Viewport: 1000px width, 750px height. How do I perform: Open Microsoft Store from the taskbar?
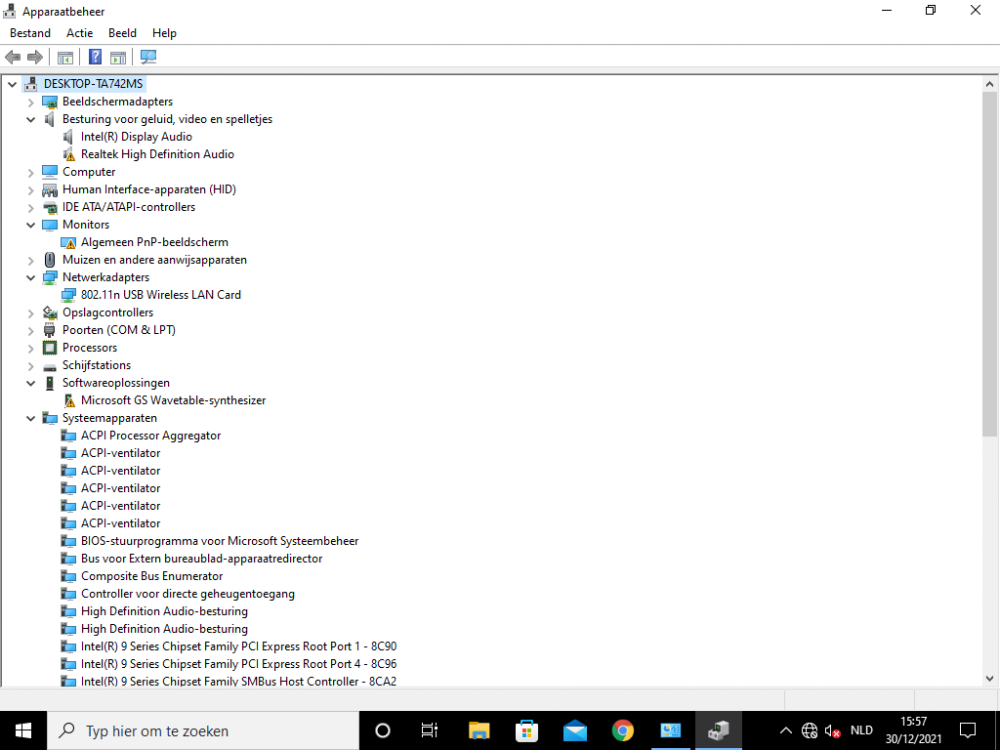tap(527, 730)
